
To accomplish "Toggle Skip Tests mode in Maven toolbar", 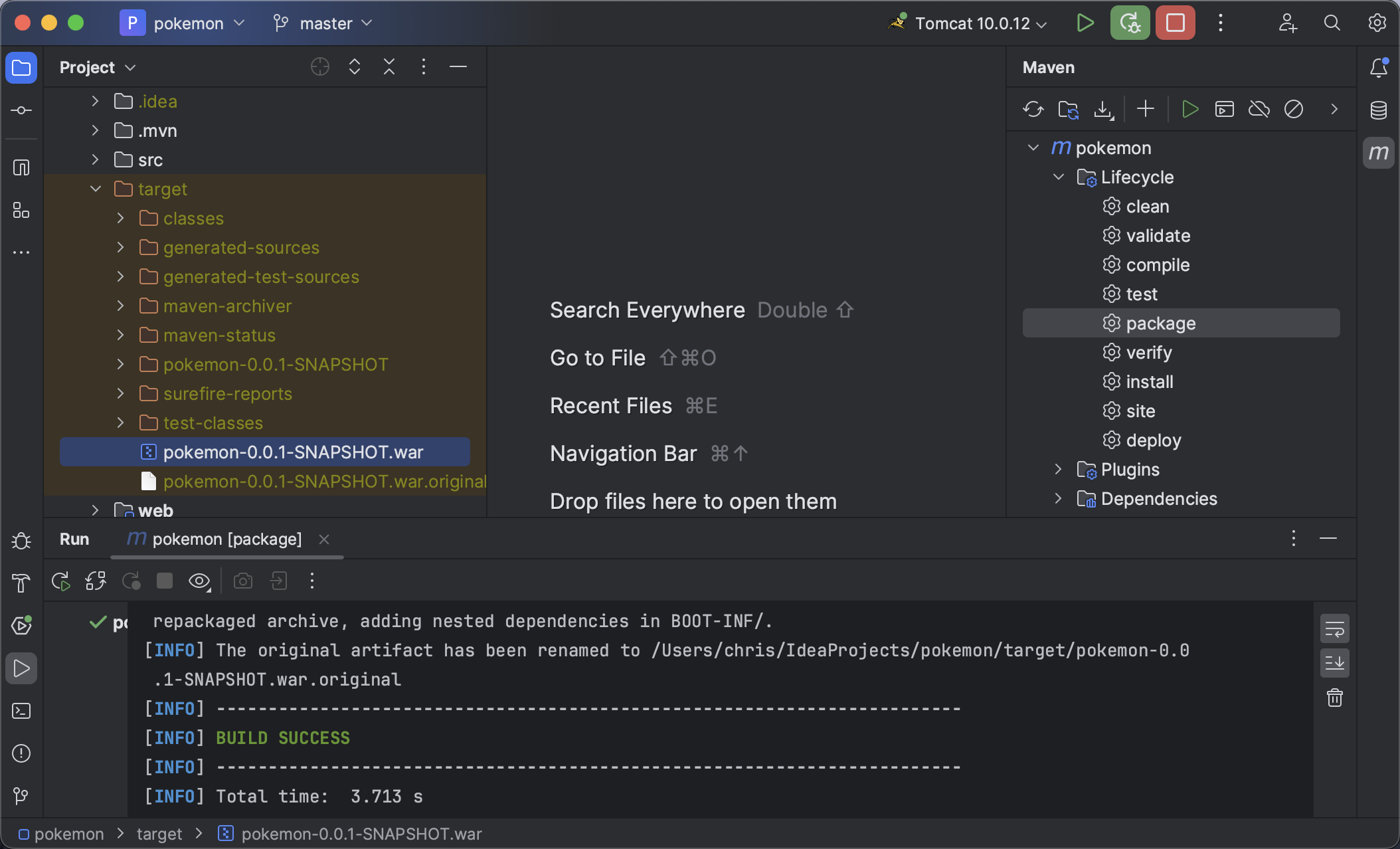I will coord(1293,109).
